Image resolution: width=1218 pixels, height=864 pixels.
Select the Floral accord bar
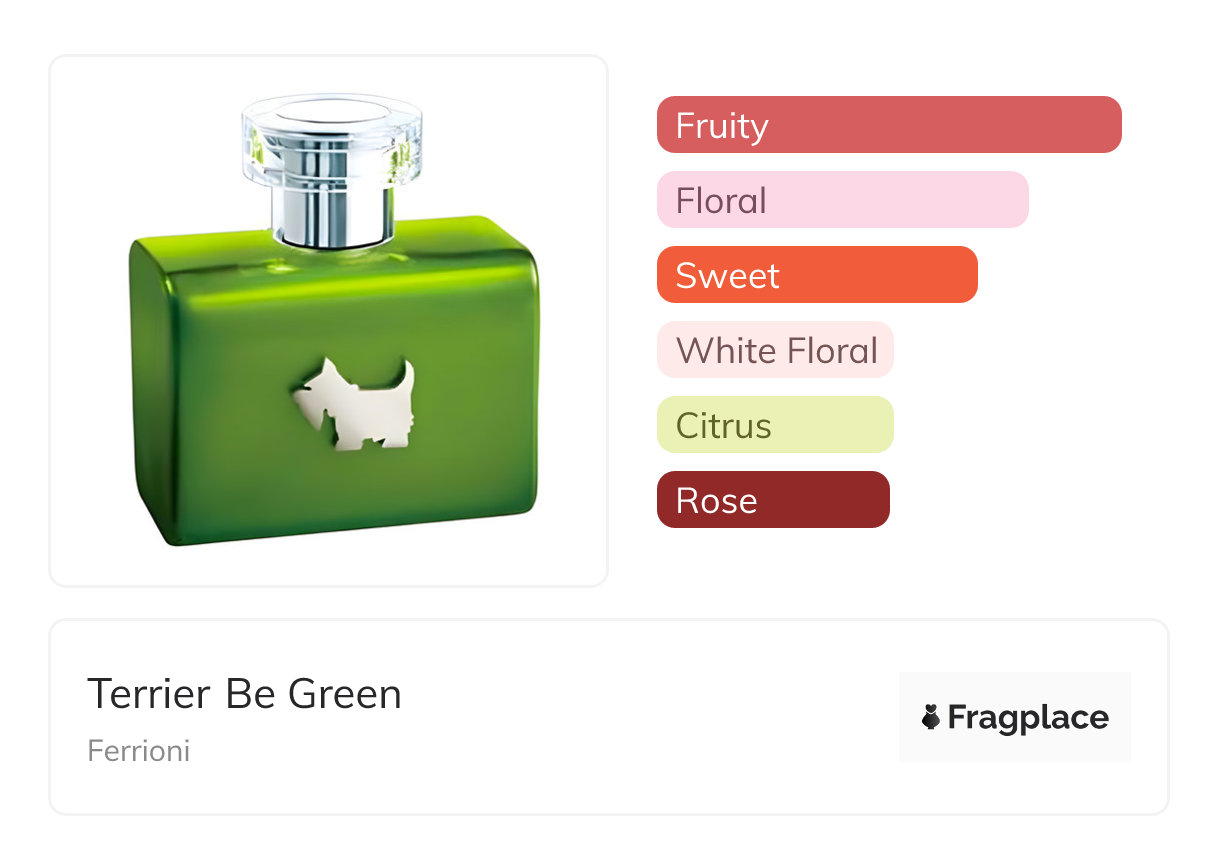point(842,200)
